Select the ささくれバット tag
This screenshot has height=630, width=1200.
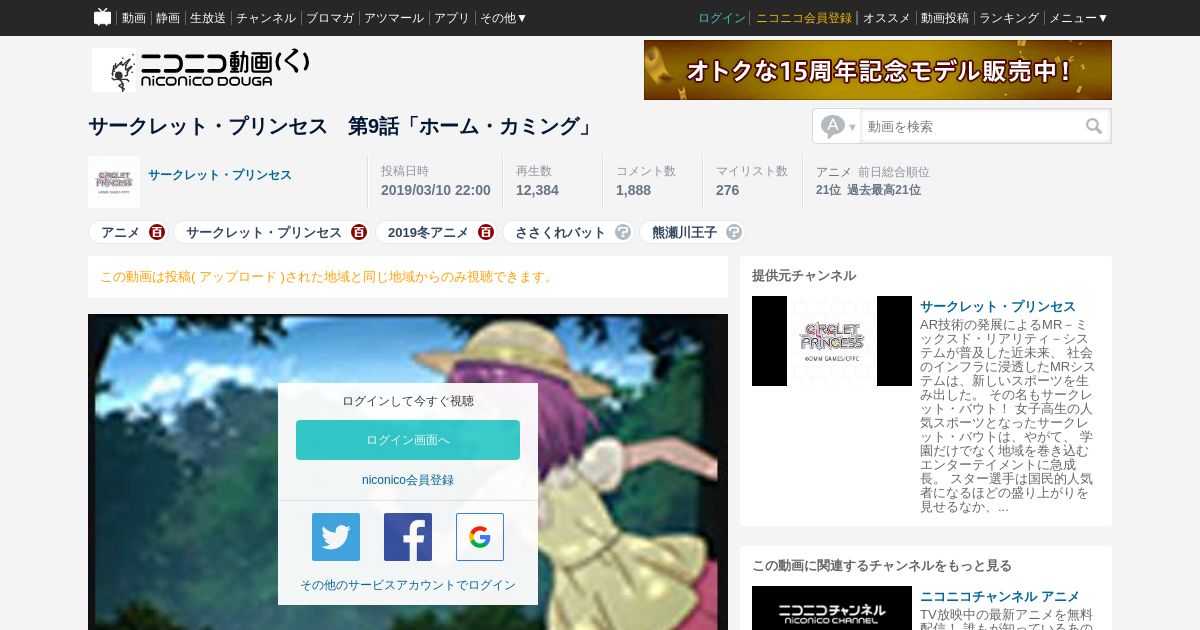pos(560,232)
